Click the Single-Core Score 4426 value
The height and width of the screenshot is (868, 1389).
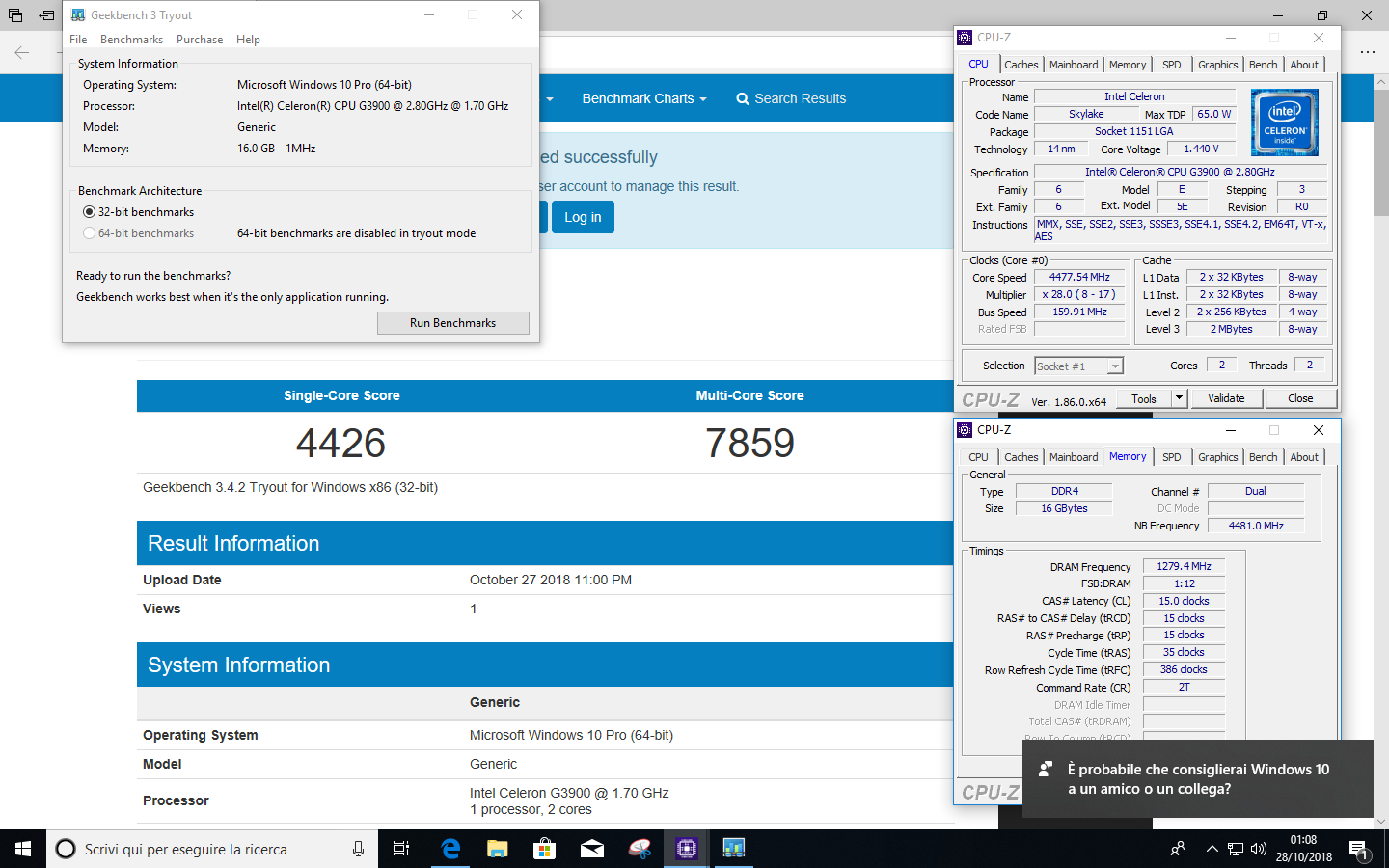click(340, 443)
